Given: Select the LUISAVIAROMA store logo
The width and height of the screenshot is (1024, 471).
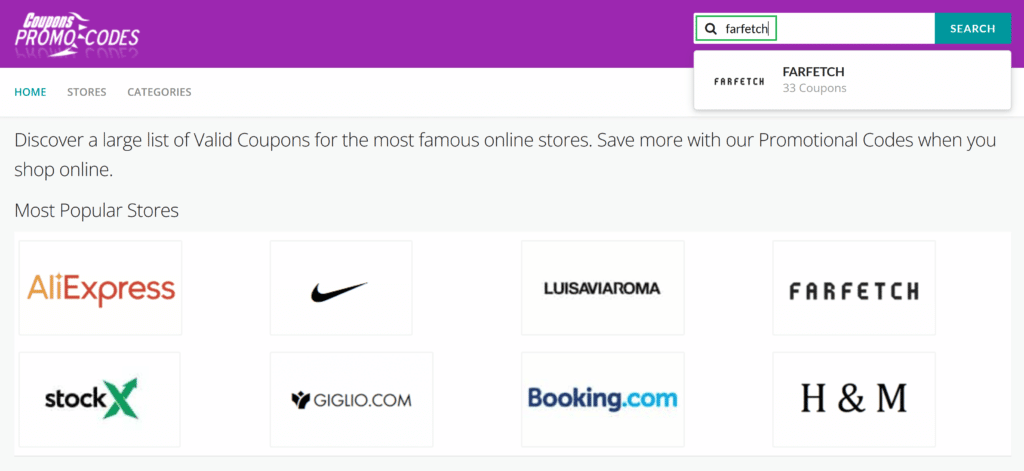Looking at the screenshot, I should tap(603, 287).
